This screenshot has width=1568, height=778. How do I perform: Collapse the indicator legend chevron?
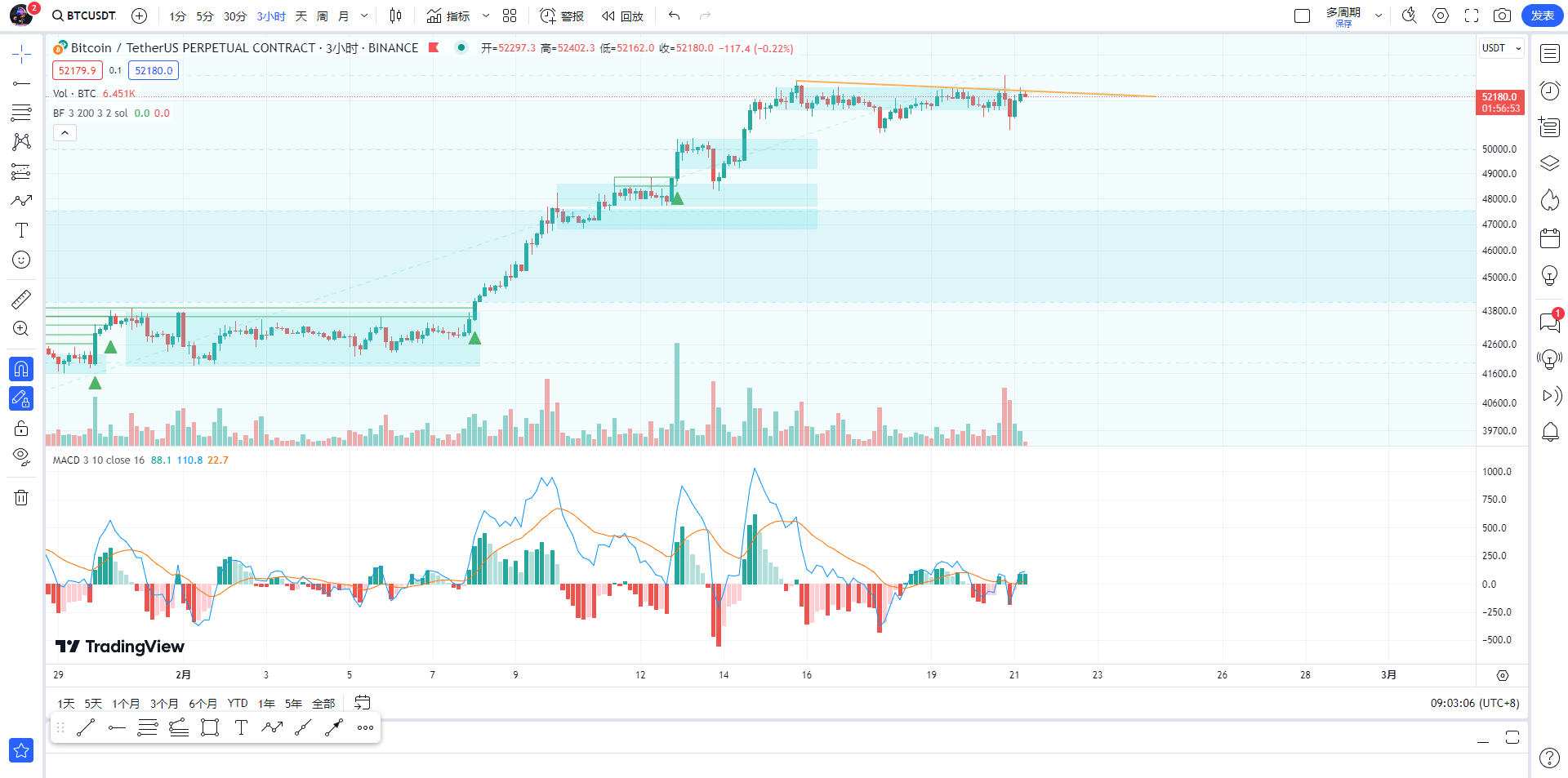tap(65, 132)
